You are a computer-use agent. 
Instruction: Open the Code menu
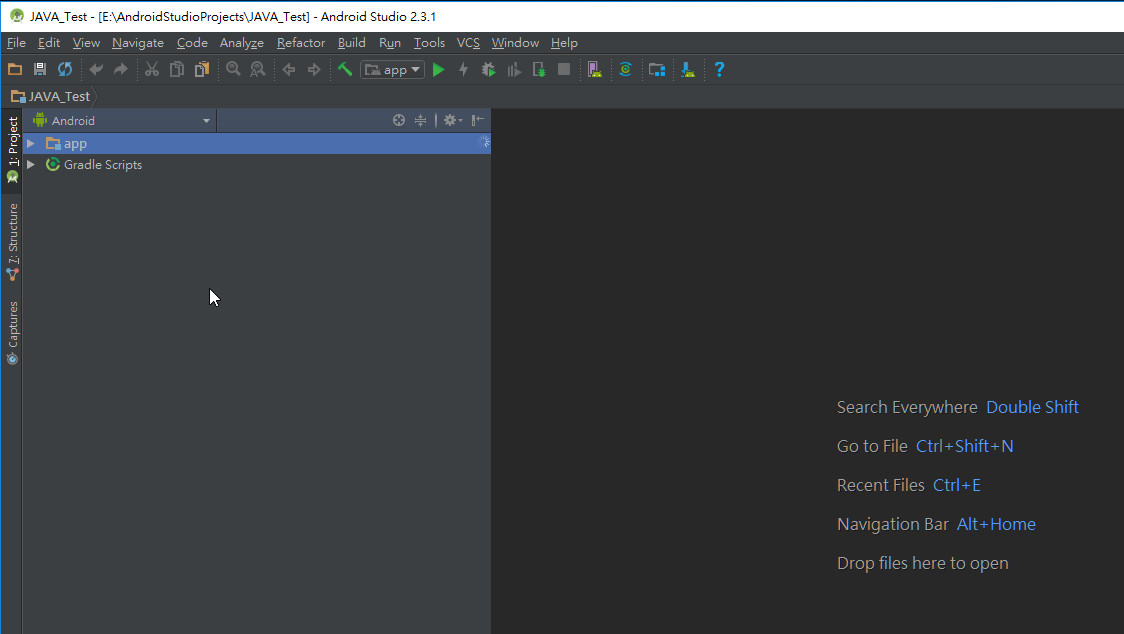[192, 43]
